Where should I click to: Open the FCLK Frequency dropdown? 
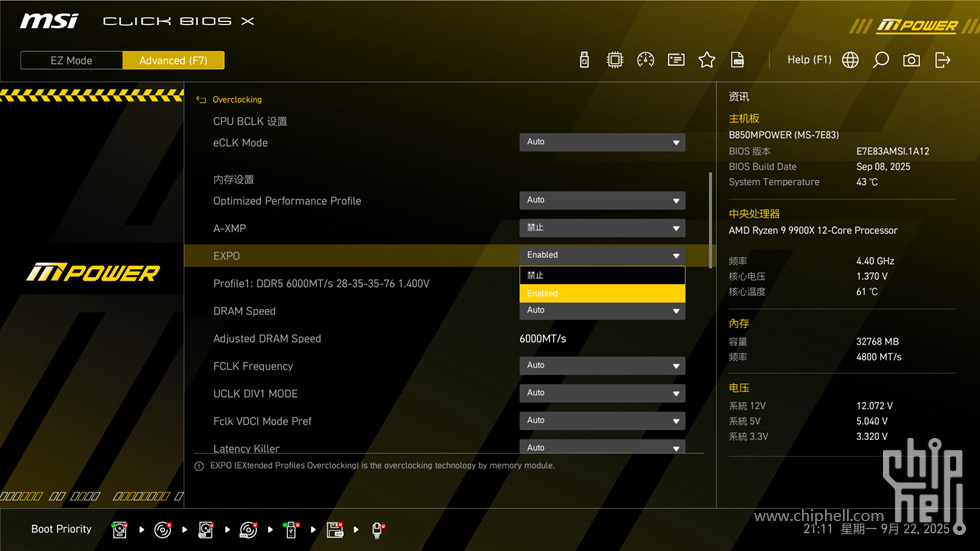tap(602, 365)
